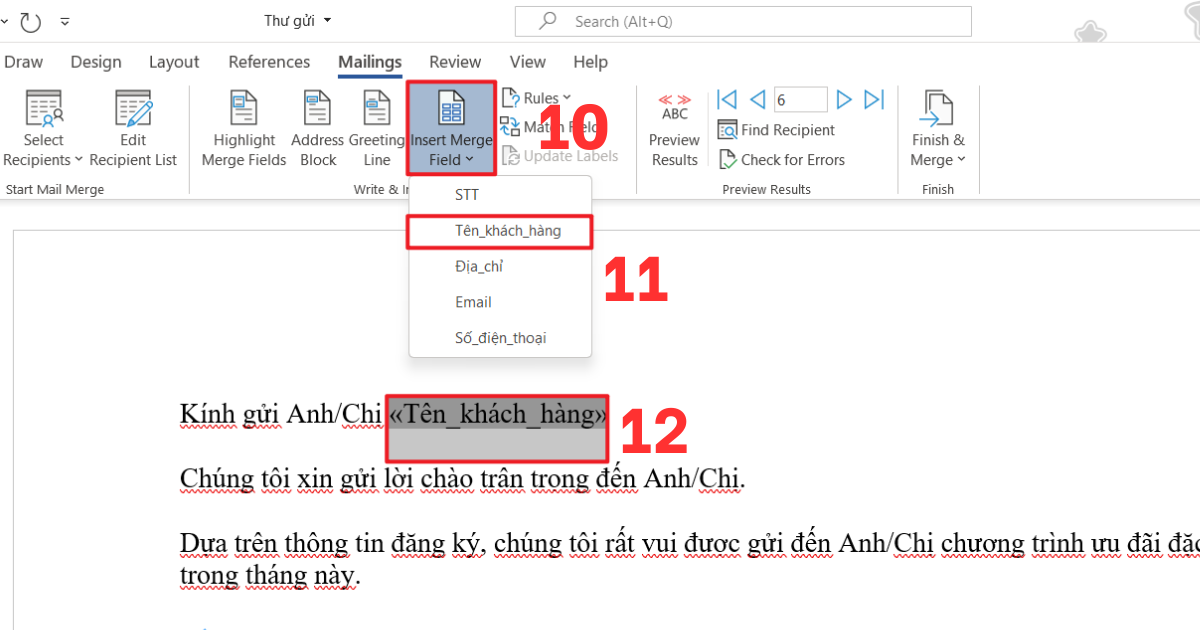The image size is (1200, 630).
Task: Expand the Insert Merge Field dropdown arrow
Action: click(x=467, y=160)
